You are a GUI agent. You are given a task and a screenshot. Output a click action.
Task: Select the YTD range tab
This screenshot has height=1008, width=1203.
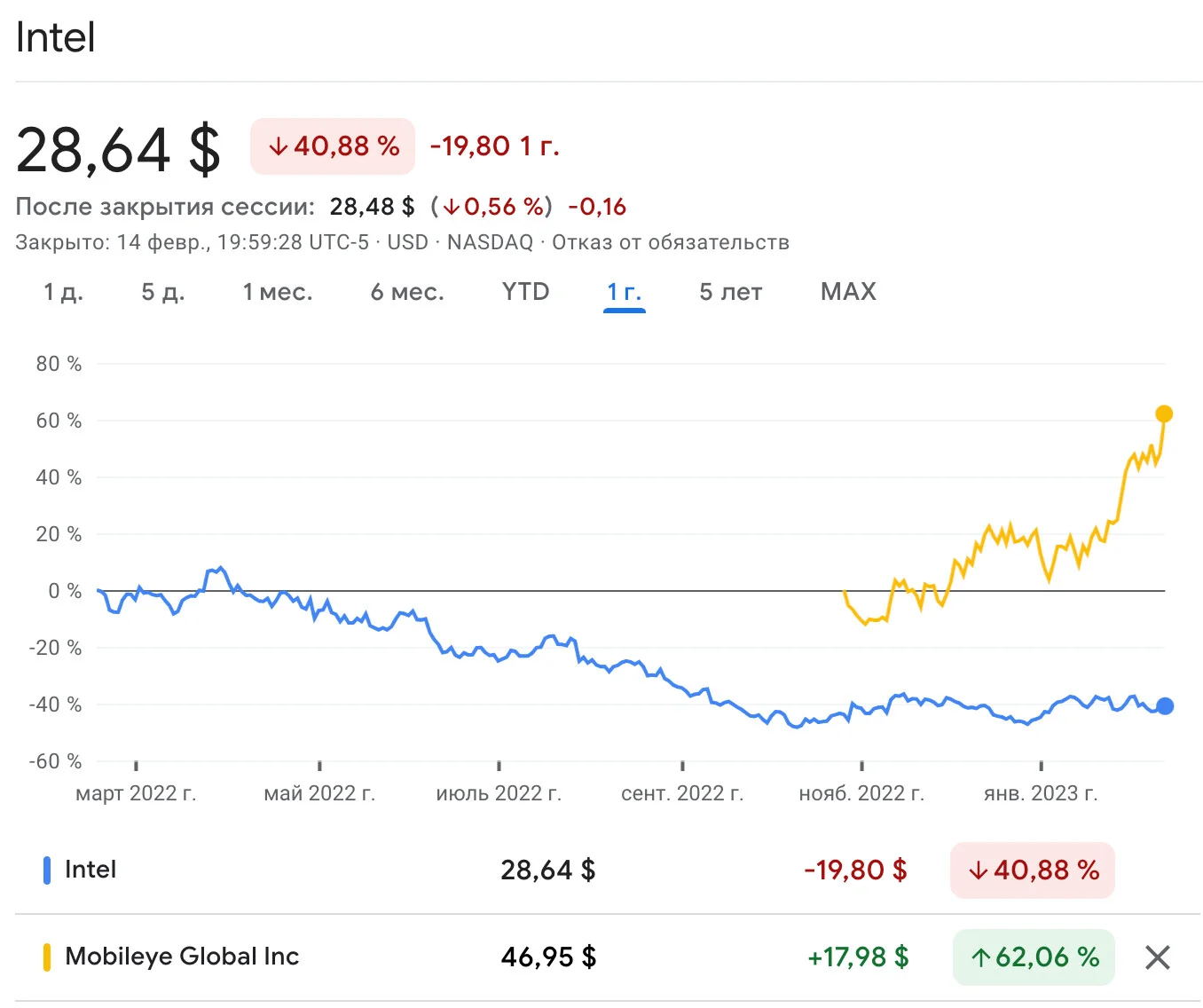coord(525,292)
